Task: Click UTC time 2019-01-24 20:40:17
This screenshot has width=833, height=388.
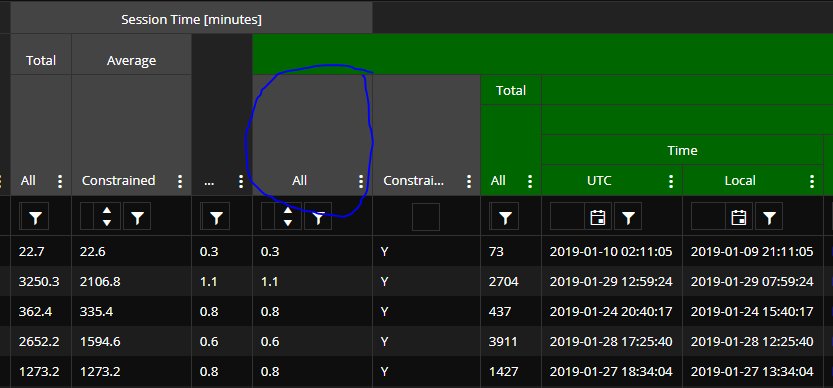Action: pyautogui.click(x=611, y=311)
